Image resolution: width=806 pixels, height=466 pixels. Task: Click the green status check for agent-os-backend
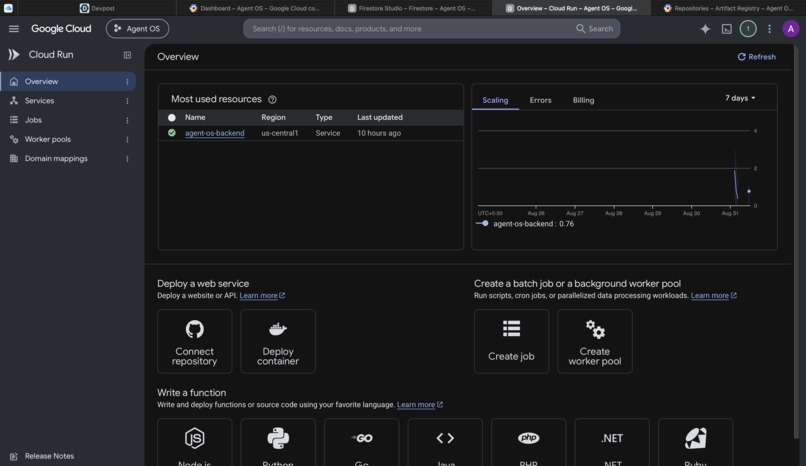tap(172, 133)
